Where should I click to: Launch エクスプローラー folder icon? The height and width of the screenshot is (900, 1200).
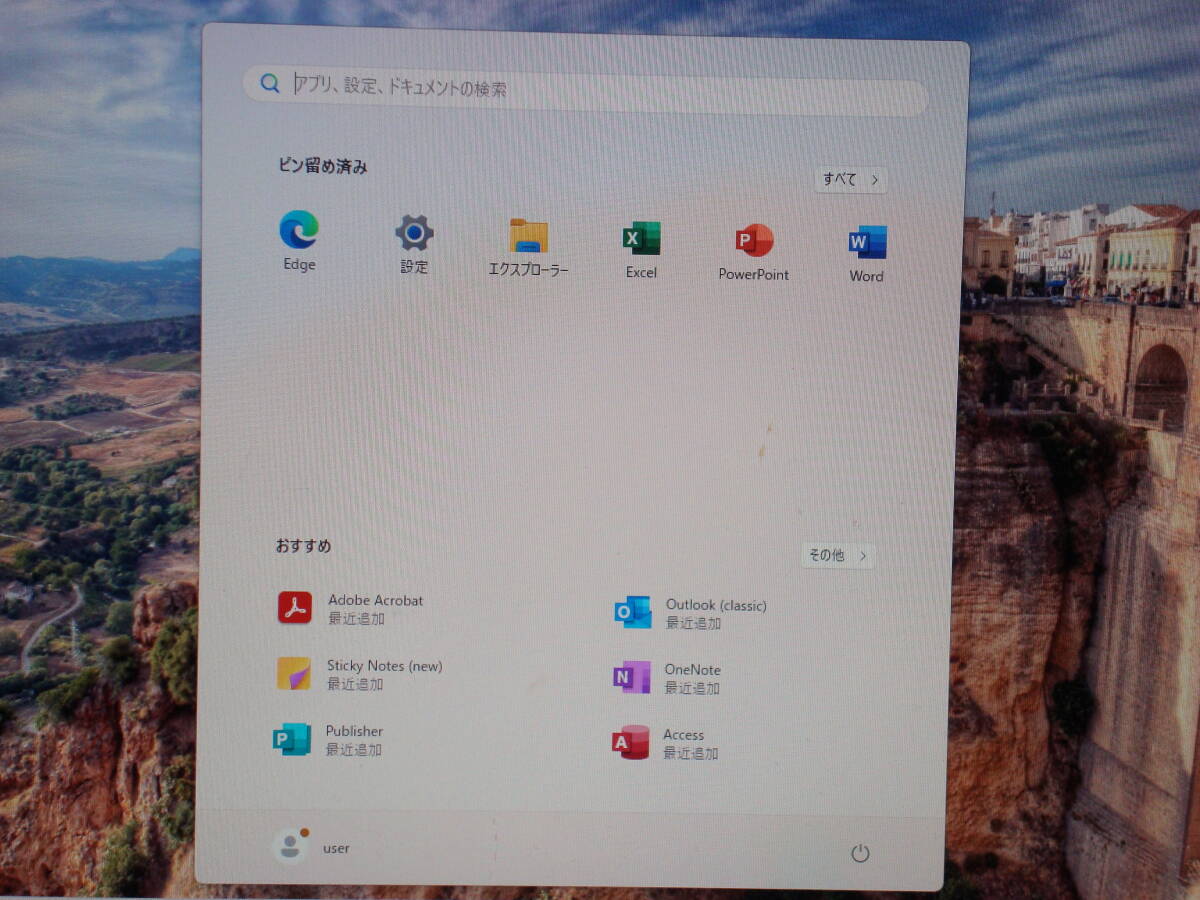(x=528, y=236)
